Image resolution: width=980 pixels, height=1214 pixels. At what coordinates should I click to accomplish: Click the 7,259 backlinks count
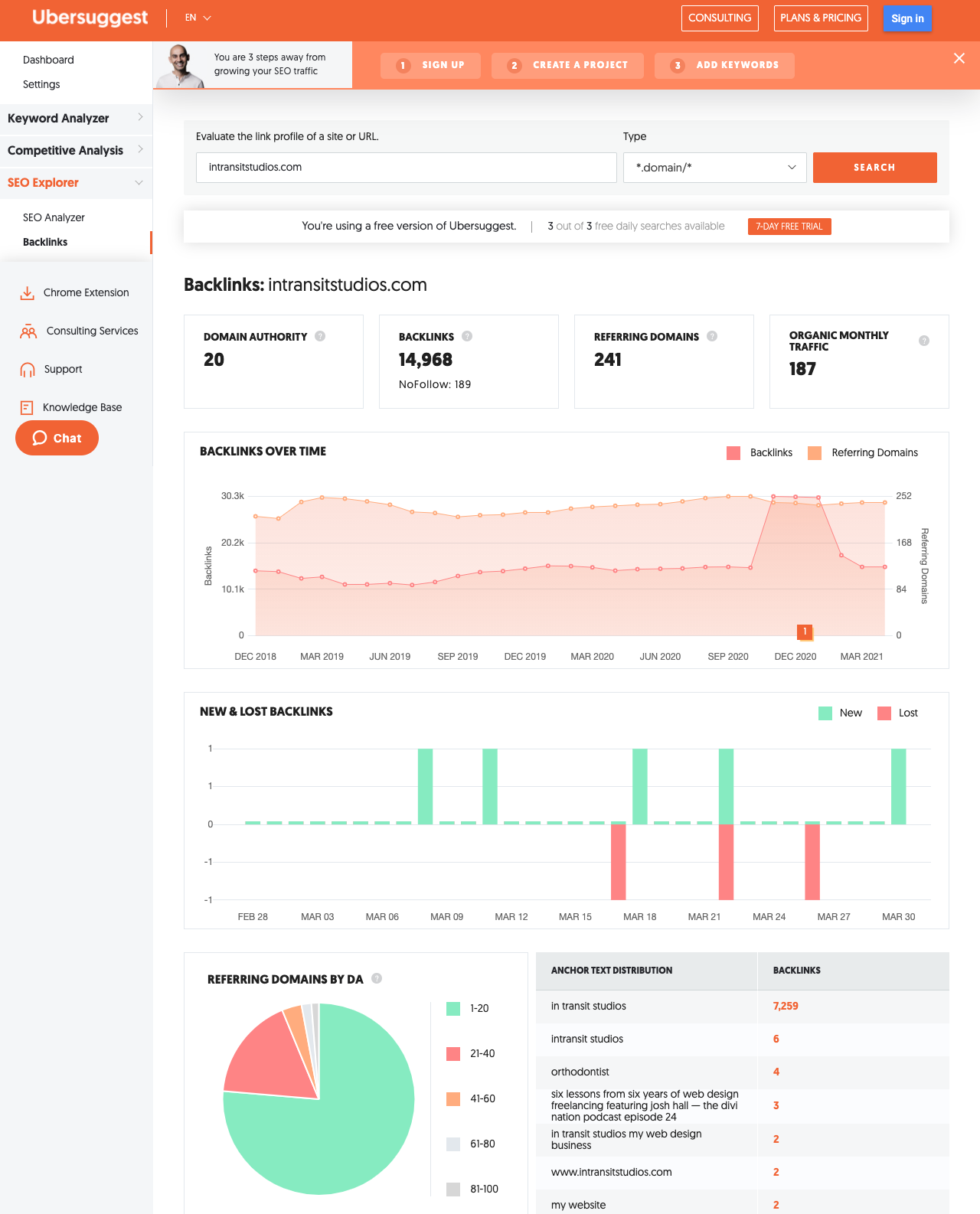786,1006
